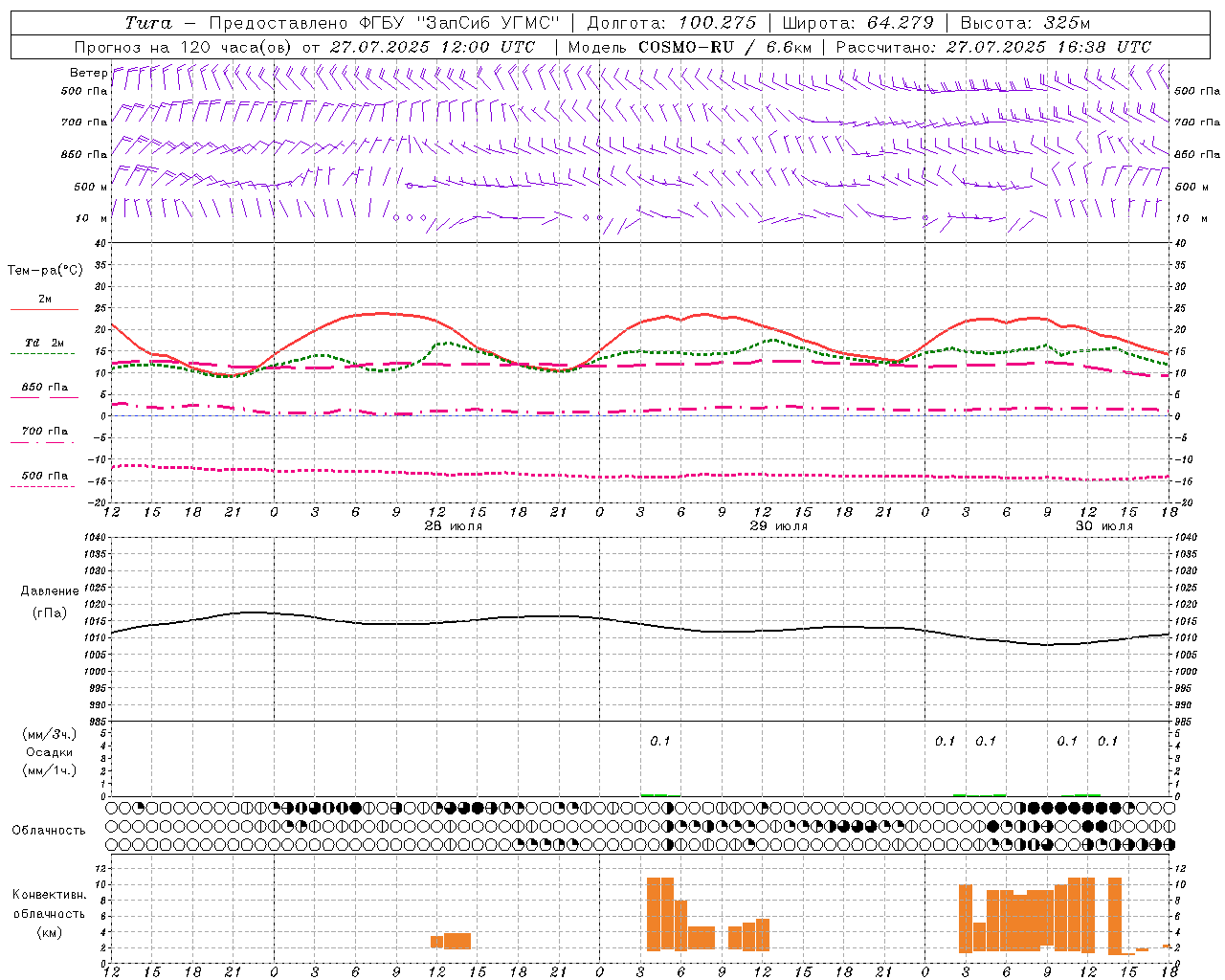Click the red solid line sample under "2м" legend
Viewport: 1225px width, 980px height.
(44, 309)
